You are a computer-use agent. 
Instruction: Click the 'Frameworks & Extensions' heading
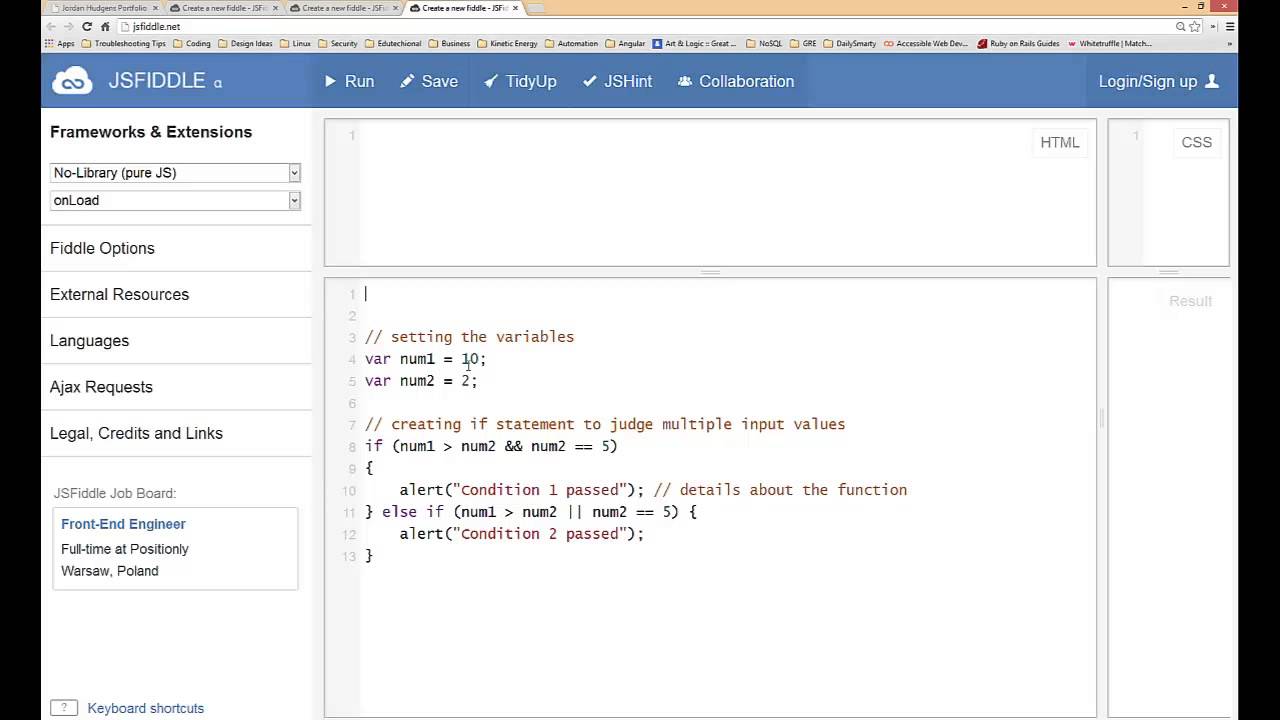click(151, 132)
